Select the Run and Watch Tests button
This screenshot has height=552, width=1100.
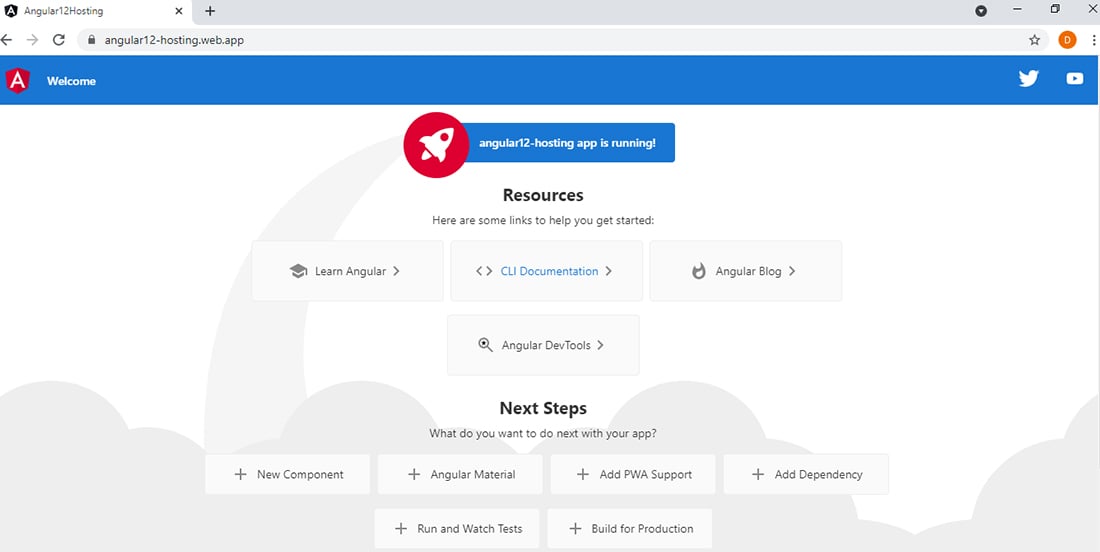[x=457, y=529]
